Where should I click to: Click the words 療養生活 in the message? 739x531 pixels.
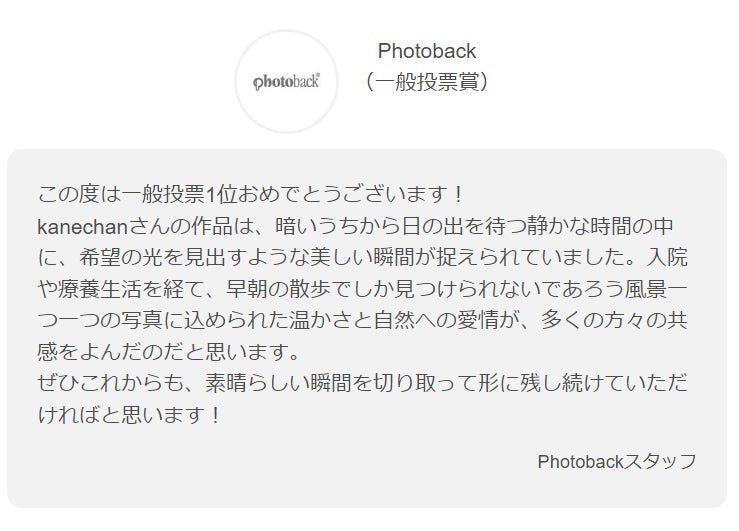click(100, 289)
